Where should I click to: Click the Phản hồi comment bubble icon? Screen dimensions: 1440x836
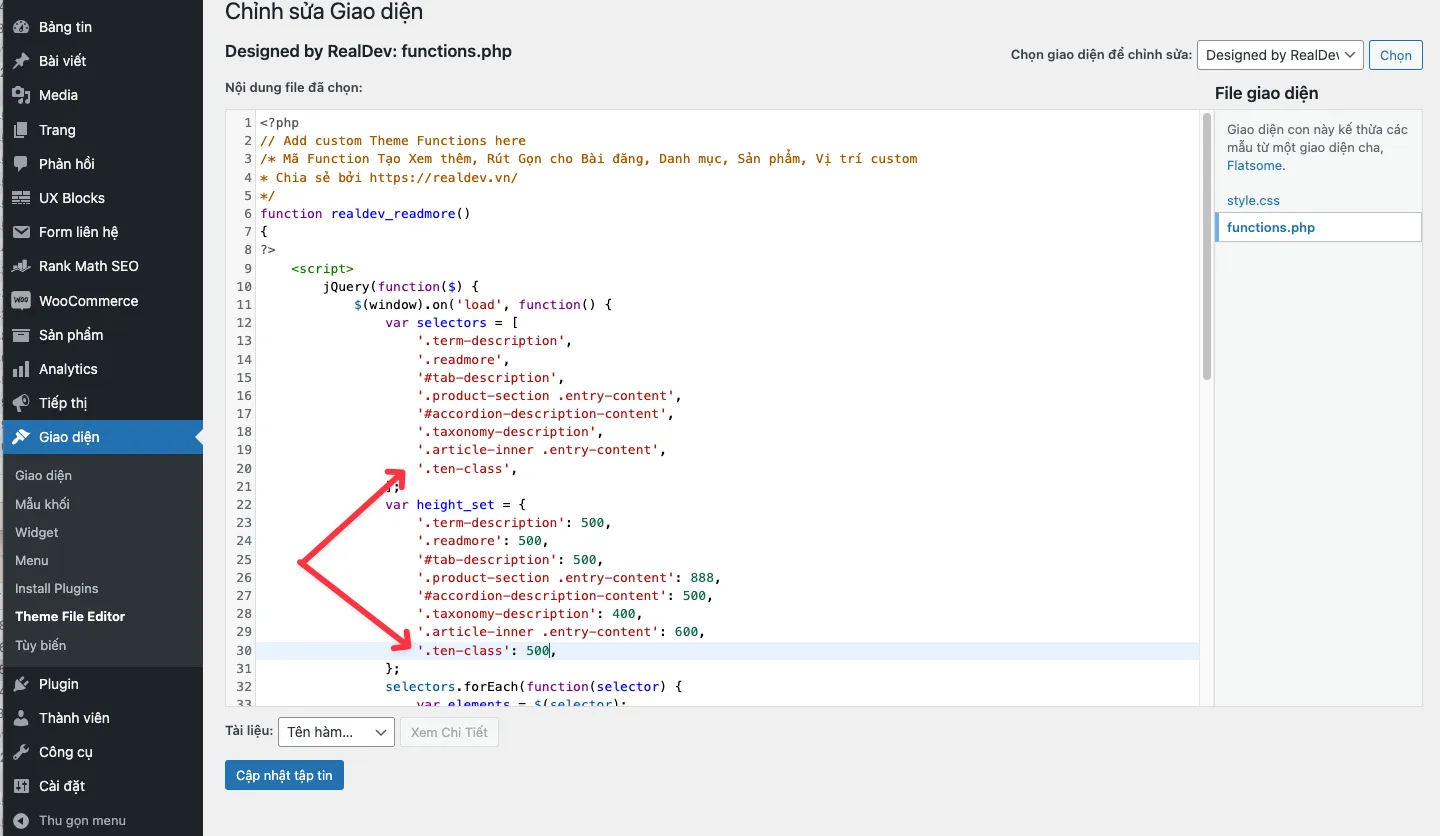21,164
